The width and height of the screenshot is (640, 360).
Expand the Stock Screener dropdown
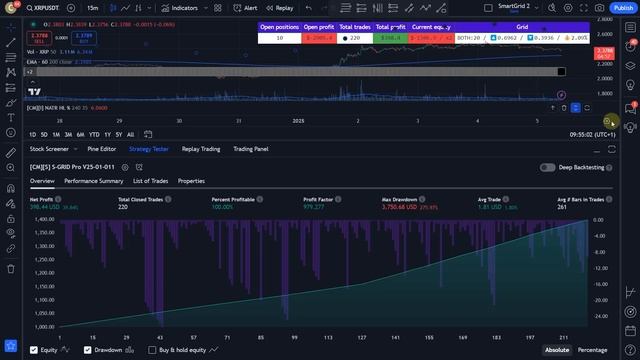pyautogui.click(x=75, y=149)
